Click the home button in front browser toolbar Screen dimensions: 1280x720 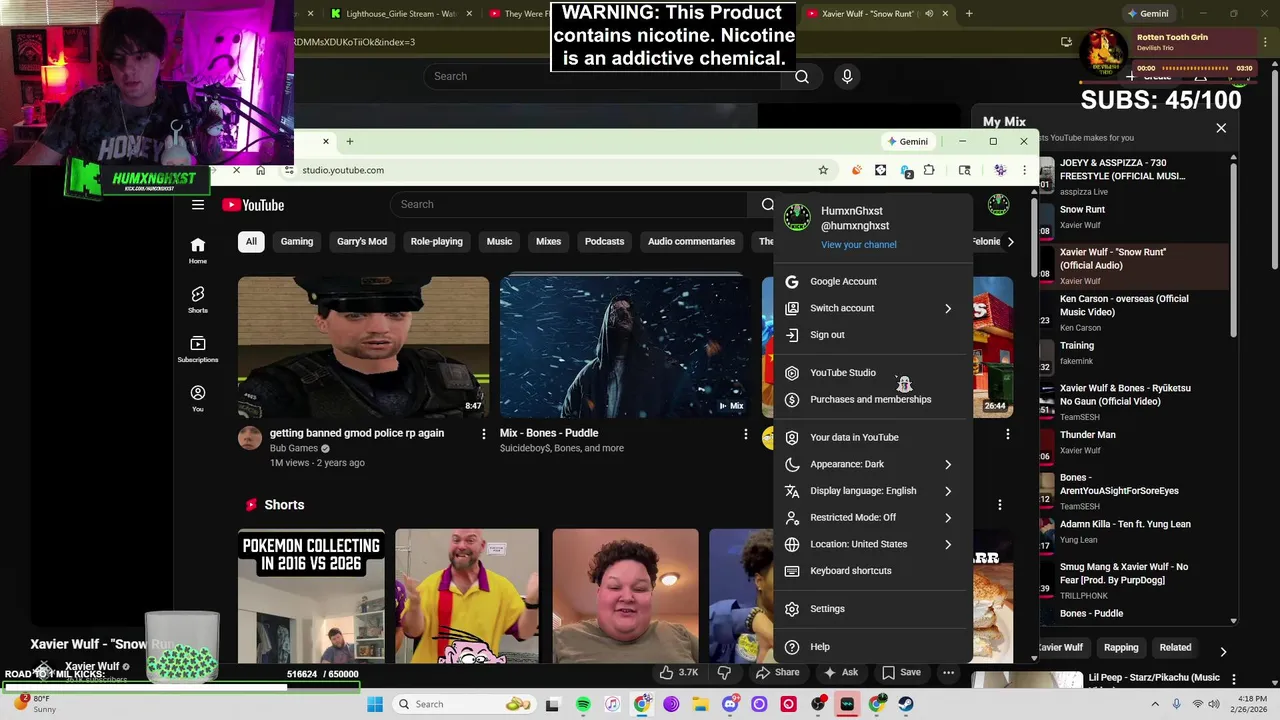(x=260, y=170)
